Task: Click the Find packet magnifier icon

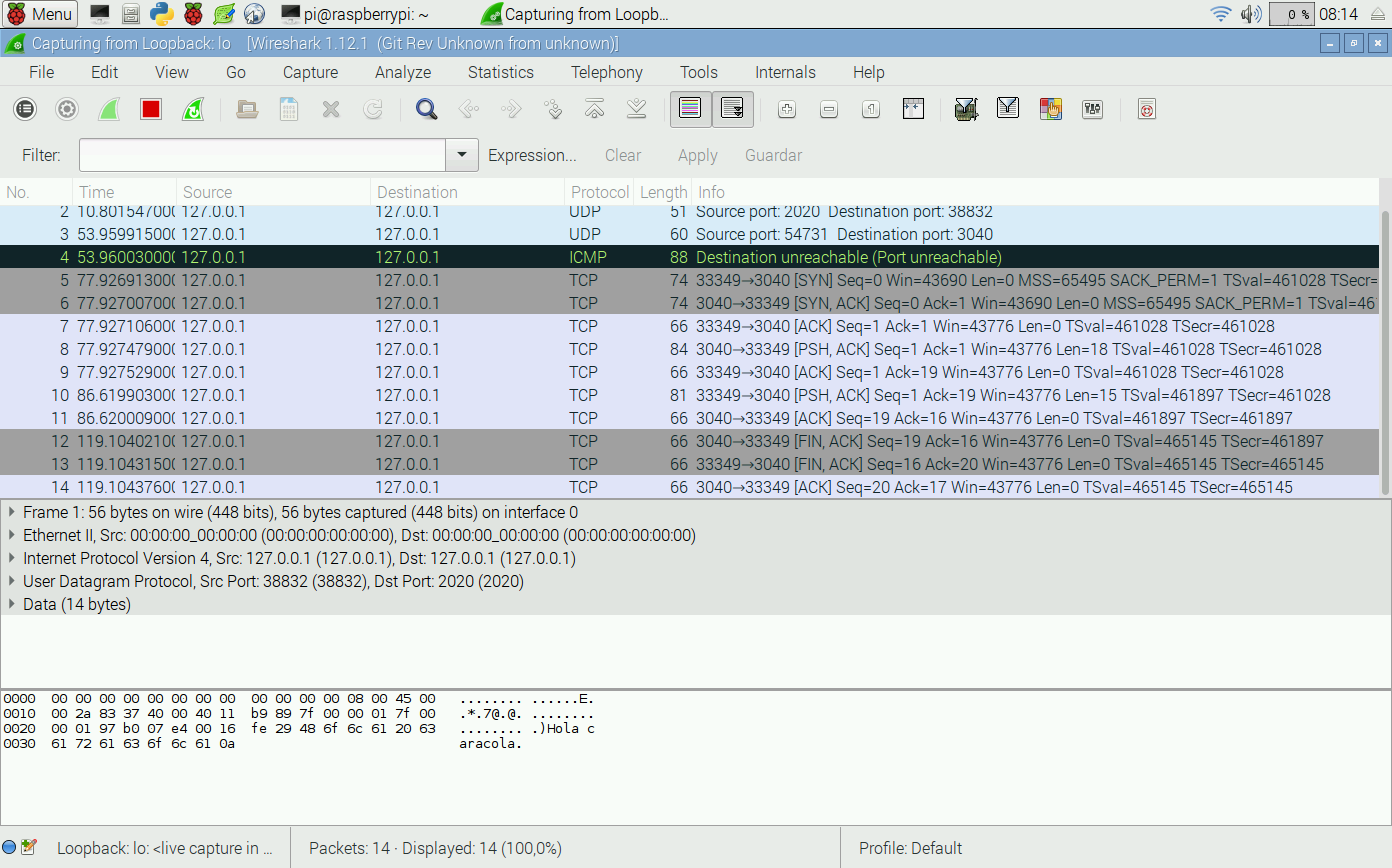Action: pos(427,110)
